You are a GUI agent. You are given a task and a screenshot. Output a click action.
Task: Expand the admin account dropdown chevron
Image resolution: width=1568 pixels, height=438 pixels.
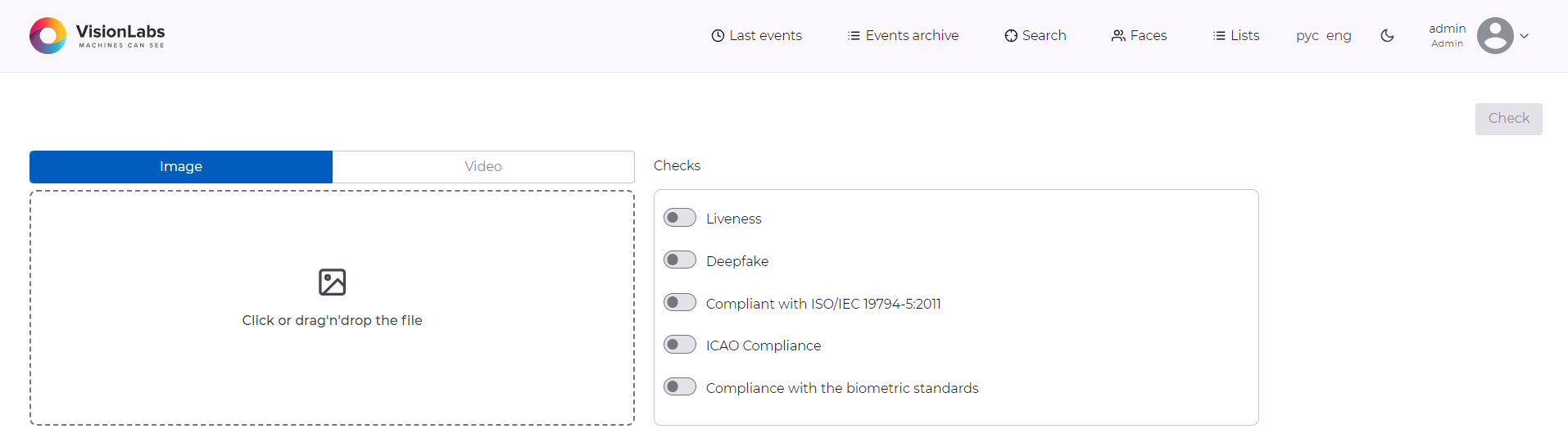pos(1525,36)
